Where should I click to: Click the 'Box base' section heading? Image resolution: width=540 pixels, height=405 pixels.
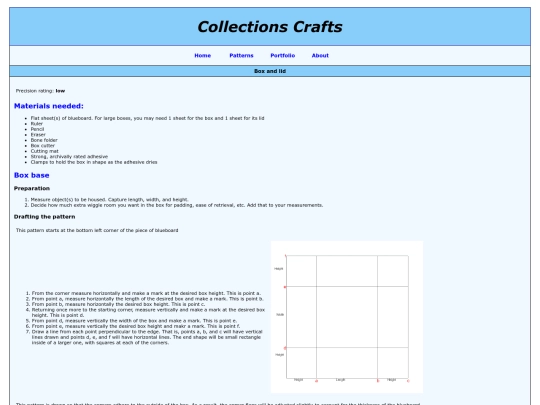[x=31, y=175]
